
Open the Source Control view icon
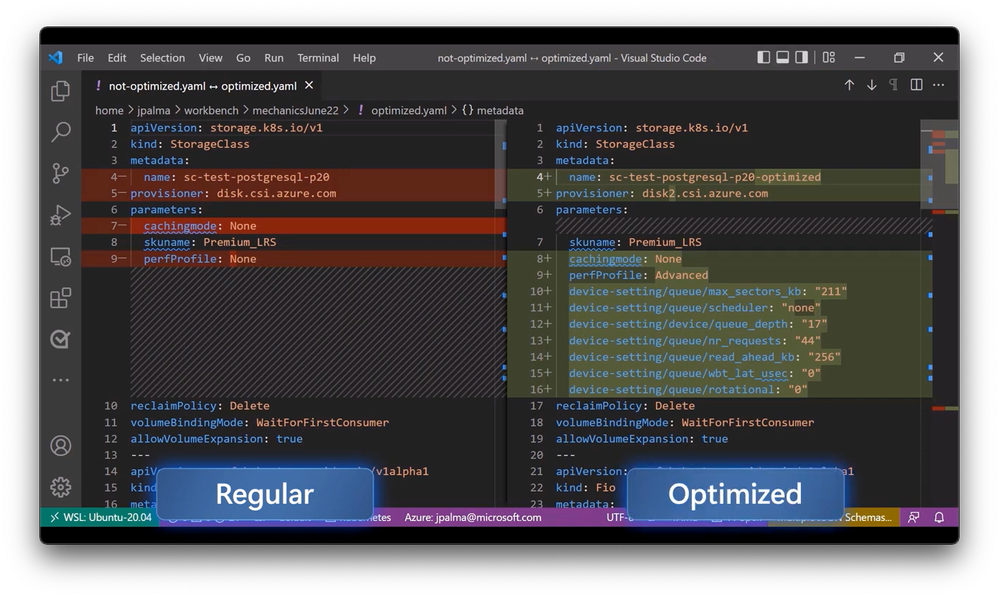pos(61,173)
